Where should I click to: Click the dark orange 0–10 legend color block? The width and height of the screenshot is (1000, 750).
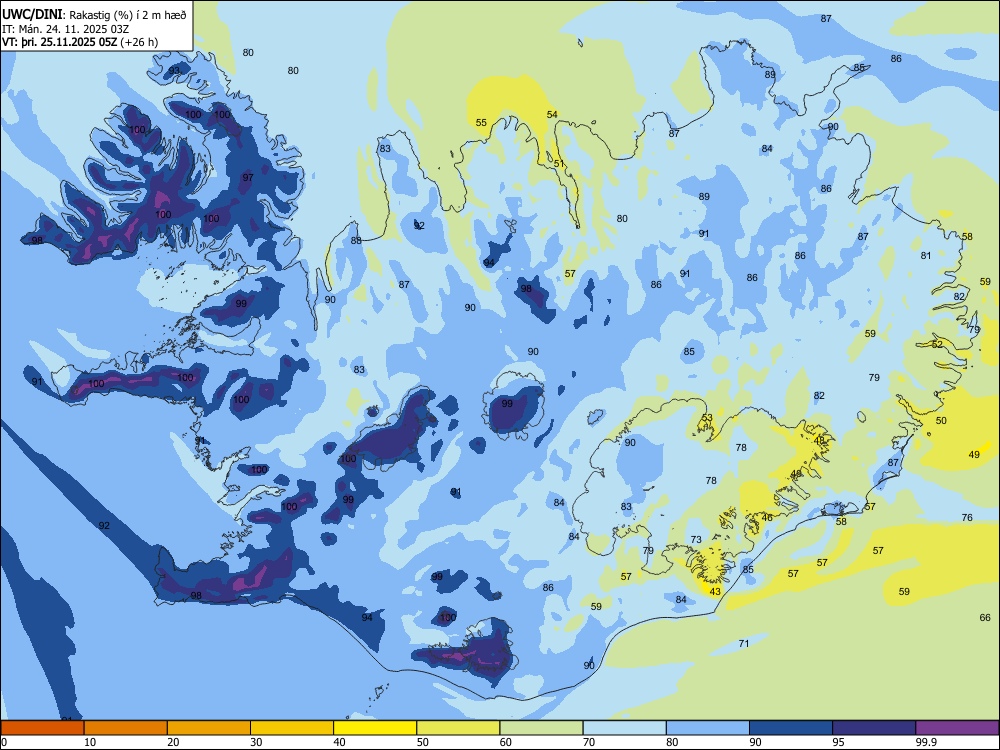click(42, 728)
